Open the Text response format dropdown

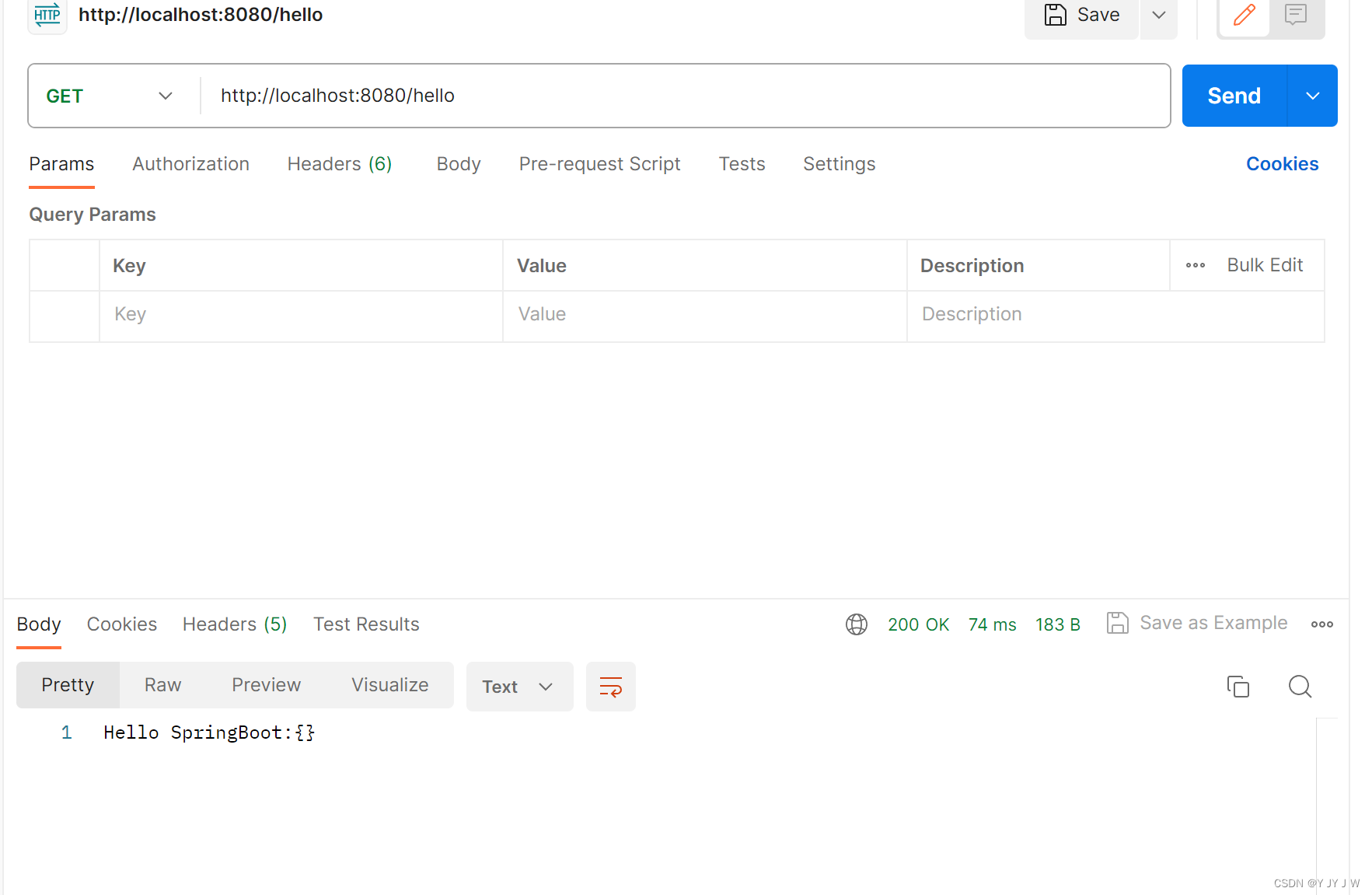pyautogui.click(x=519, y=687)
